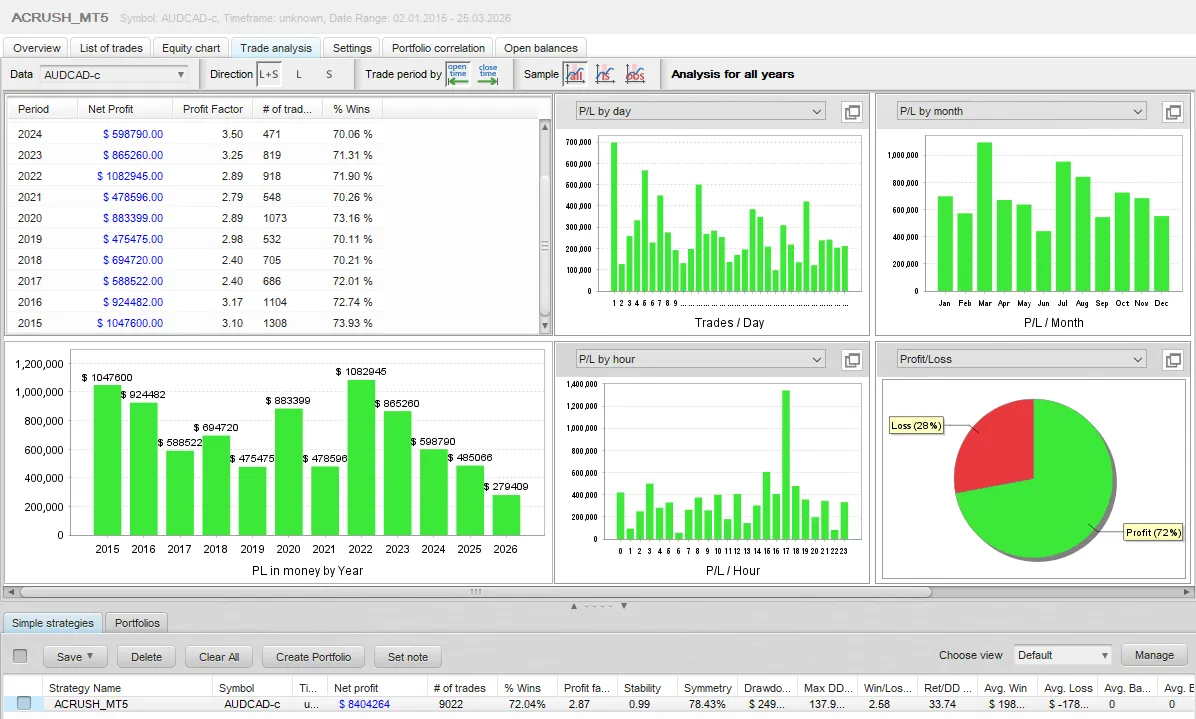
Task: Check the ACRUSH_MT5 strategy row checkbox
Action: pos(24,704)
